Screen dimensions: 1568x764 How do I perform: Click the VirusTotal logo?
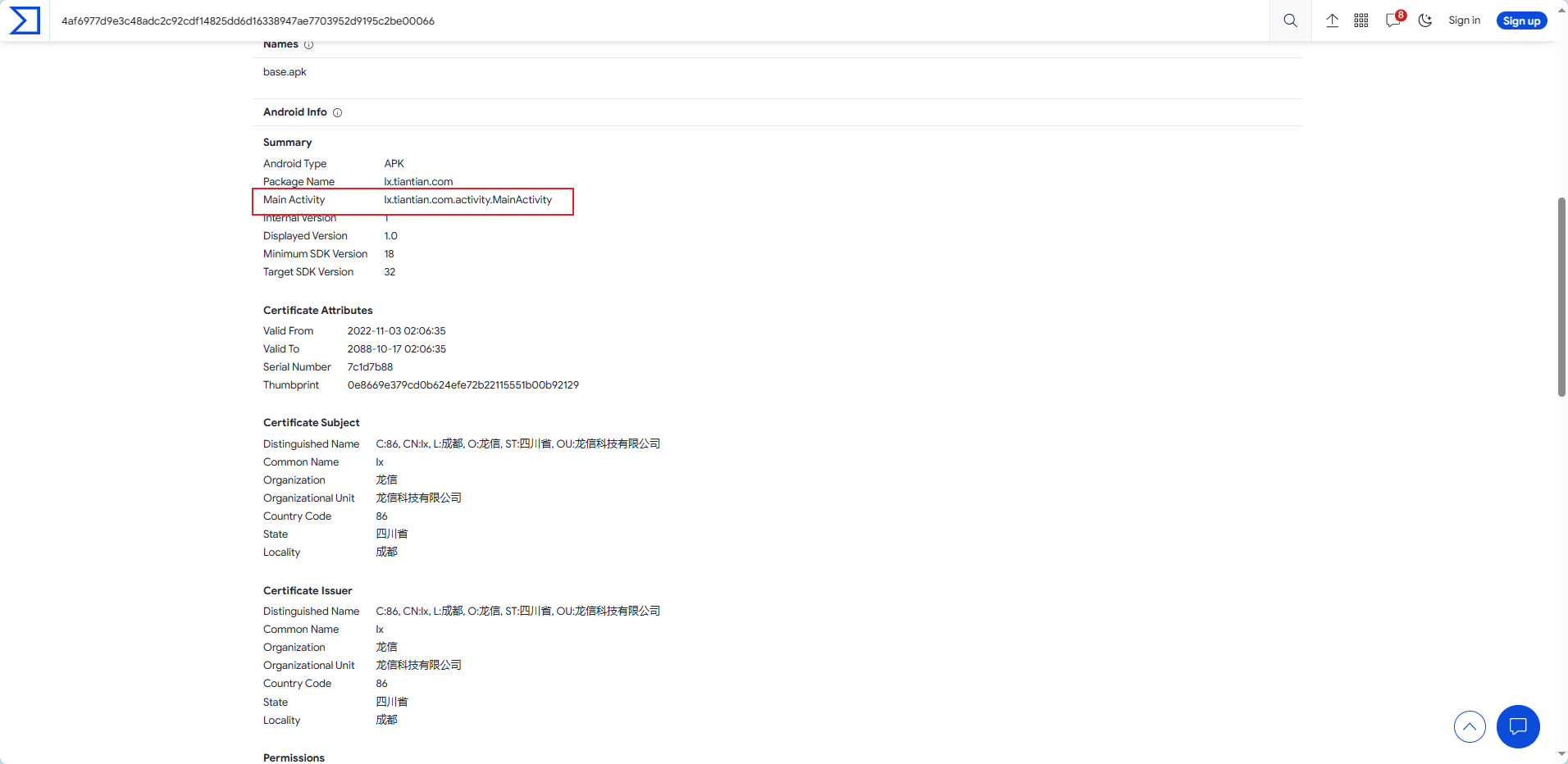pos(25,20)
